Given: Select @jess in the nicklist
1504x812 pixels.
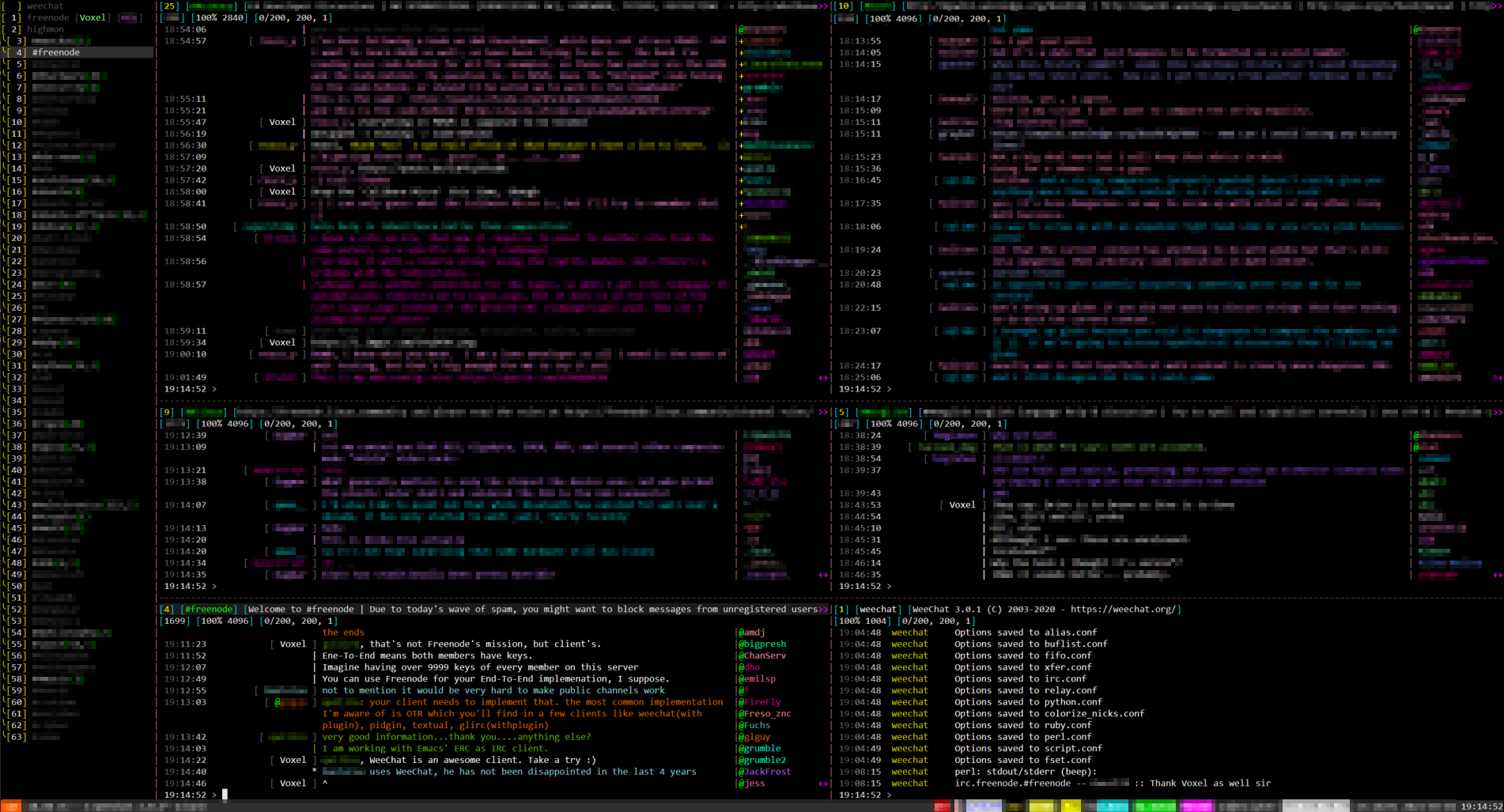Looking at the screenshot, I should coord(751,783).
